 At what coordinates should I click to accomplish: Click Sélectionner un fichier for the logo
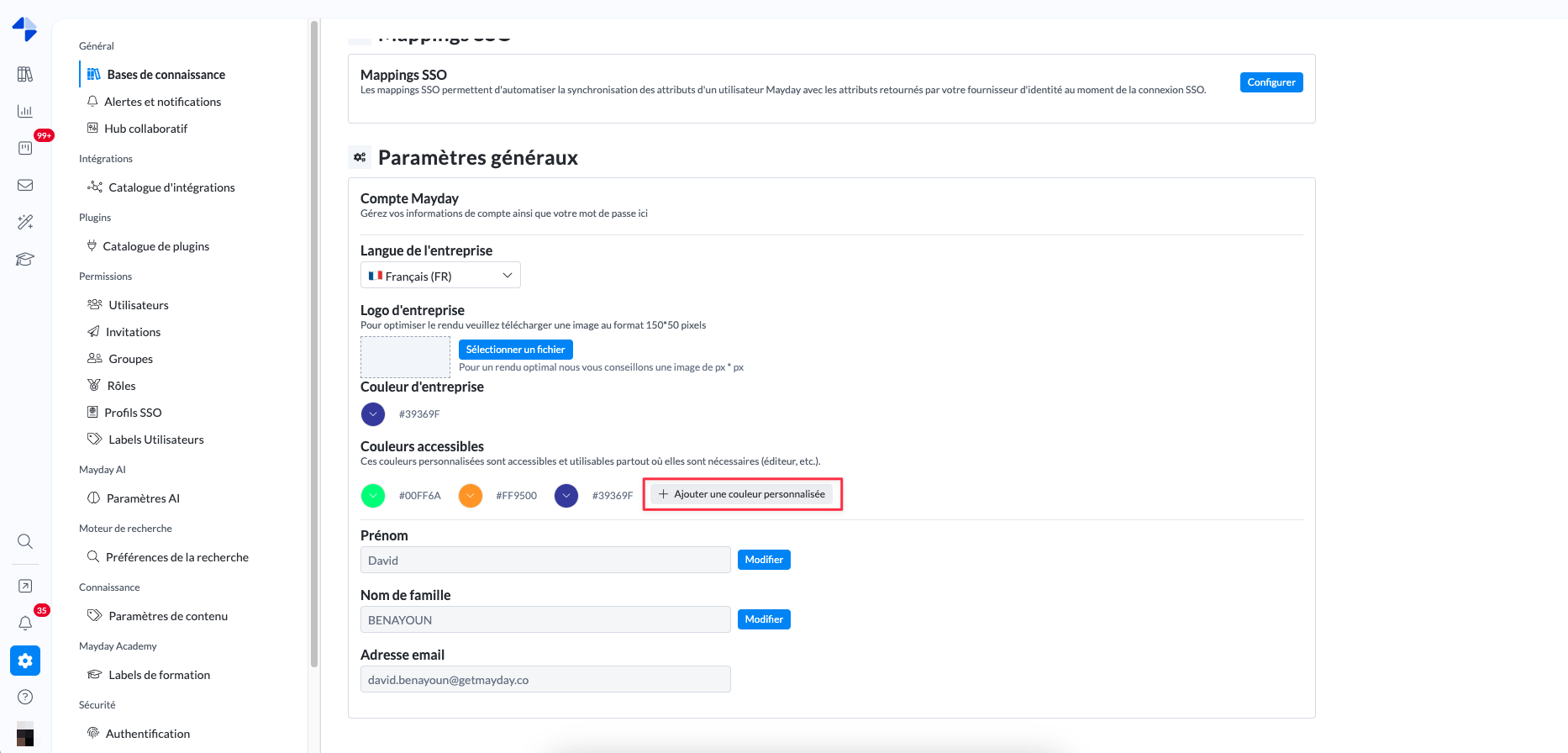tap(515, 350)
